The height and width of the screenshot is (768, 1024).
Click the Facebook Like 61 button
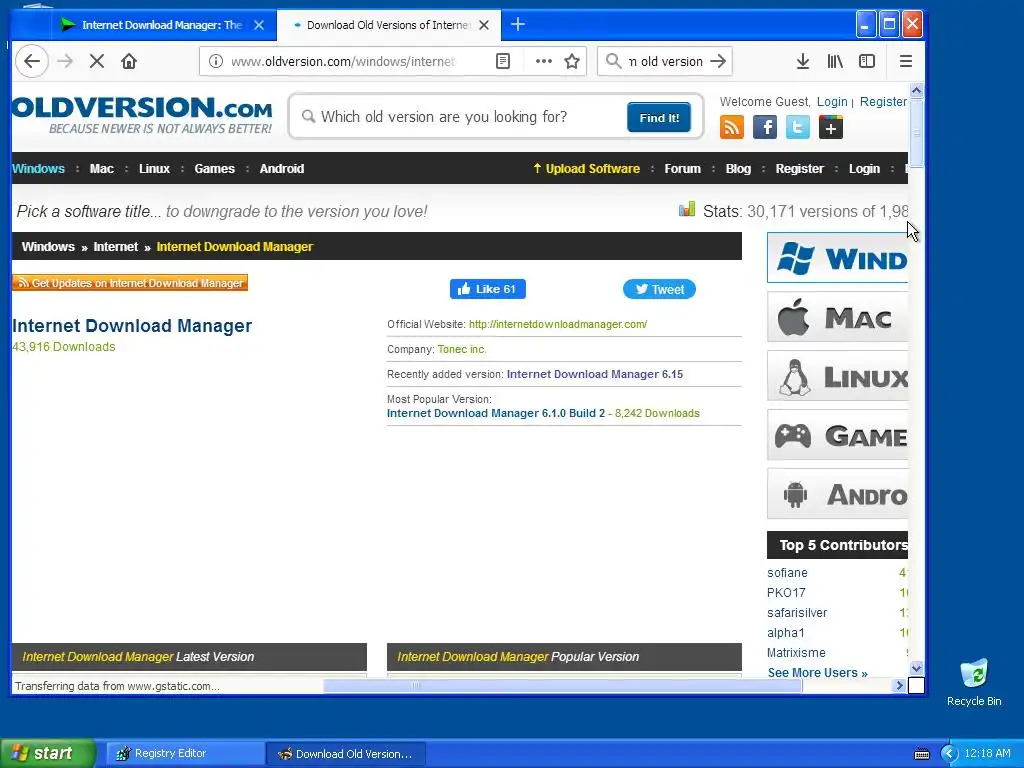(487, 289)
